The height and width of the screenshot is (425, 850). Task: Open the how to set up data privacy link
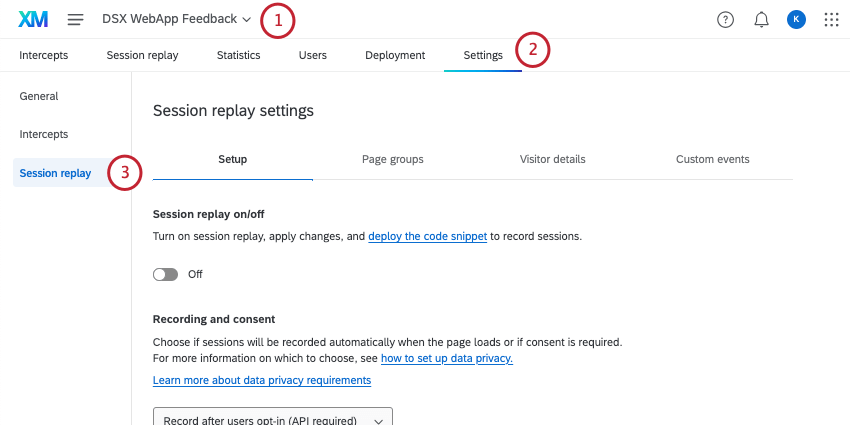pos(447,358)
